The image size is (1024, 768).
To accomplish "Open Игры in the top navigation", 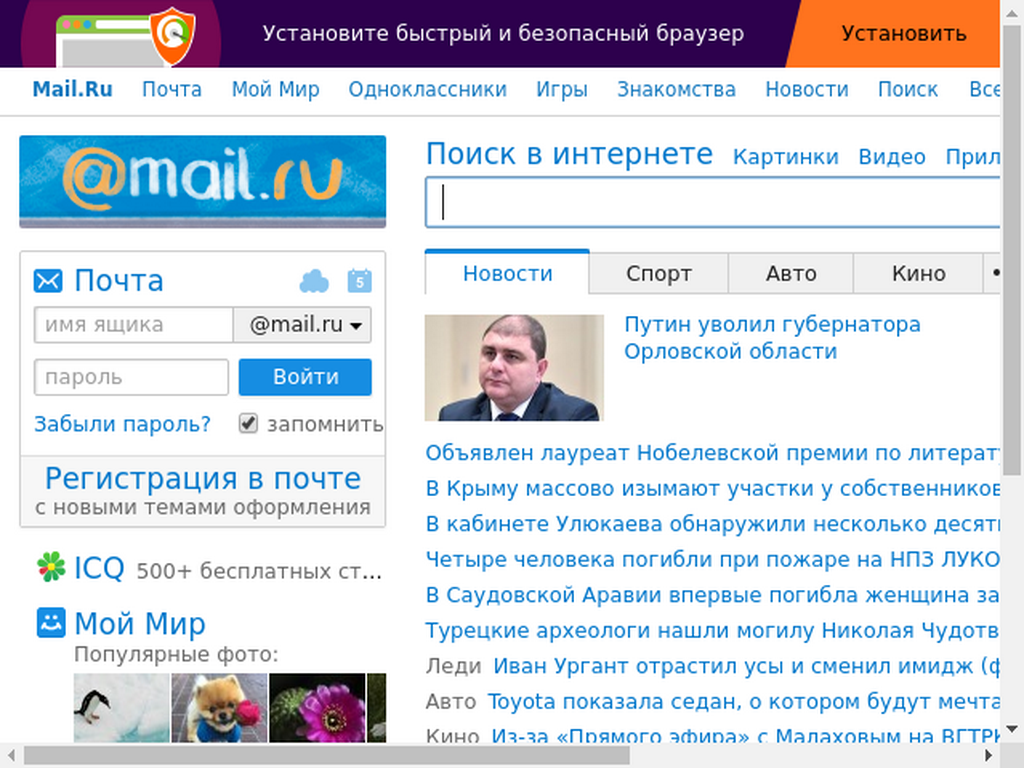I will (x=562, y=89).
